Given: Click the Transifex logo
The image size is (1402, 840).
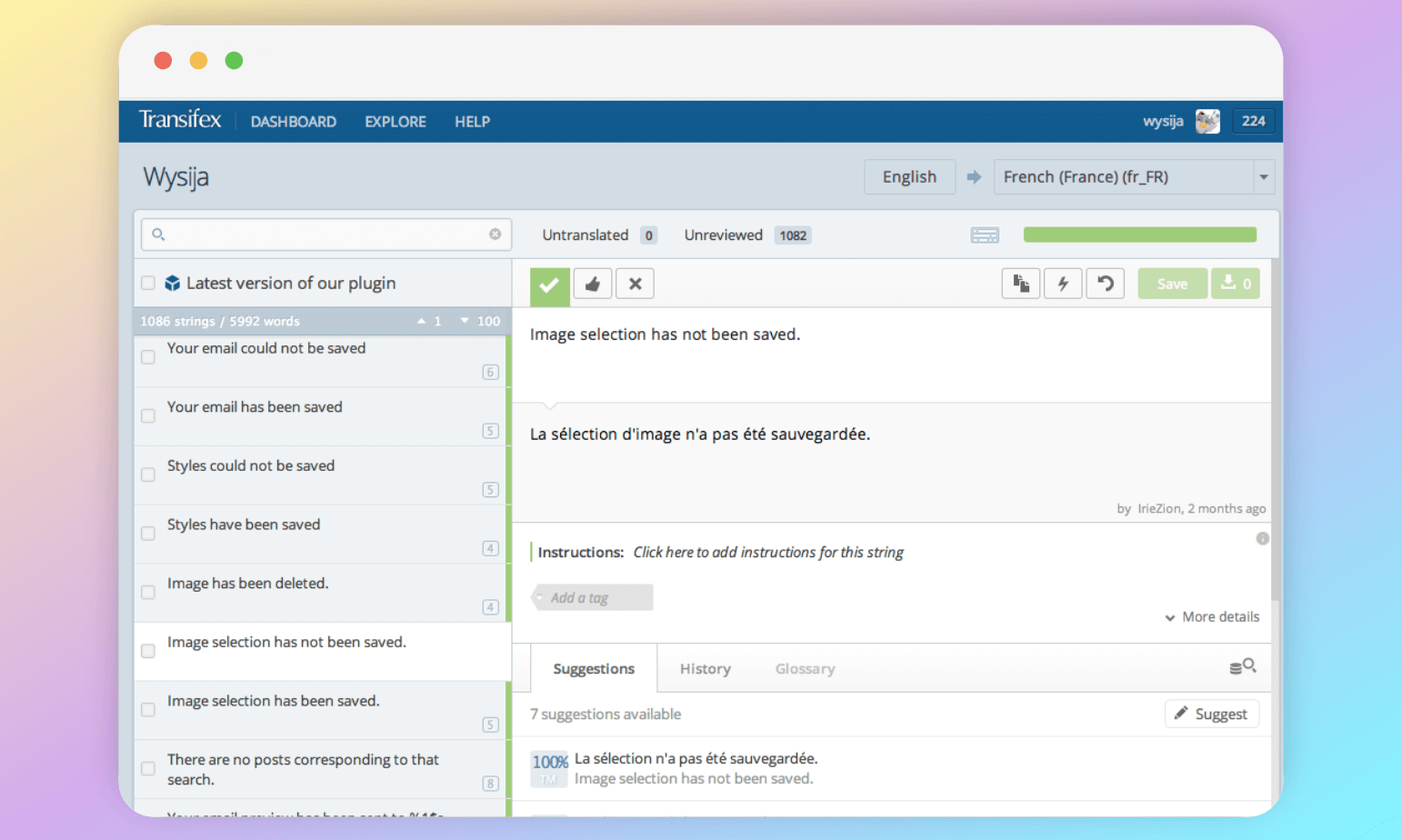Looking at the screenshot, I should 179,119.
